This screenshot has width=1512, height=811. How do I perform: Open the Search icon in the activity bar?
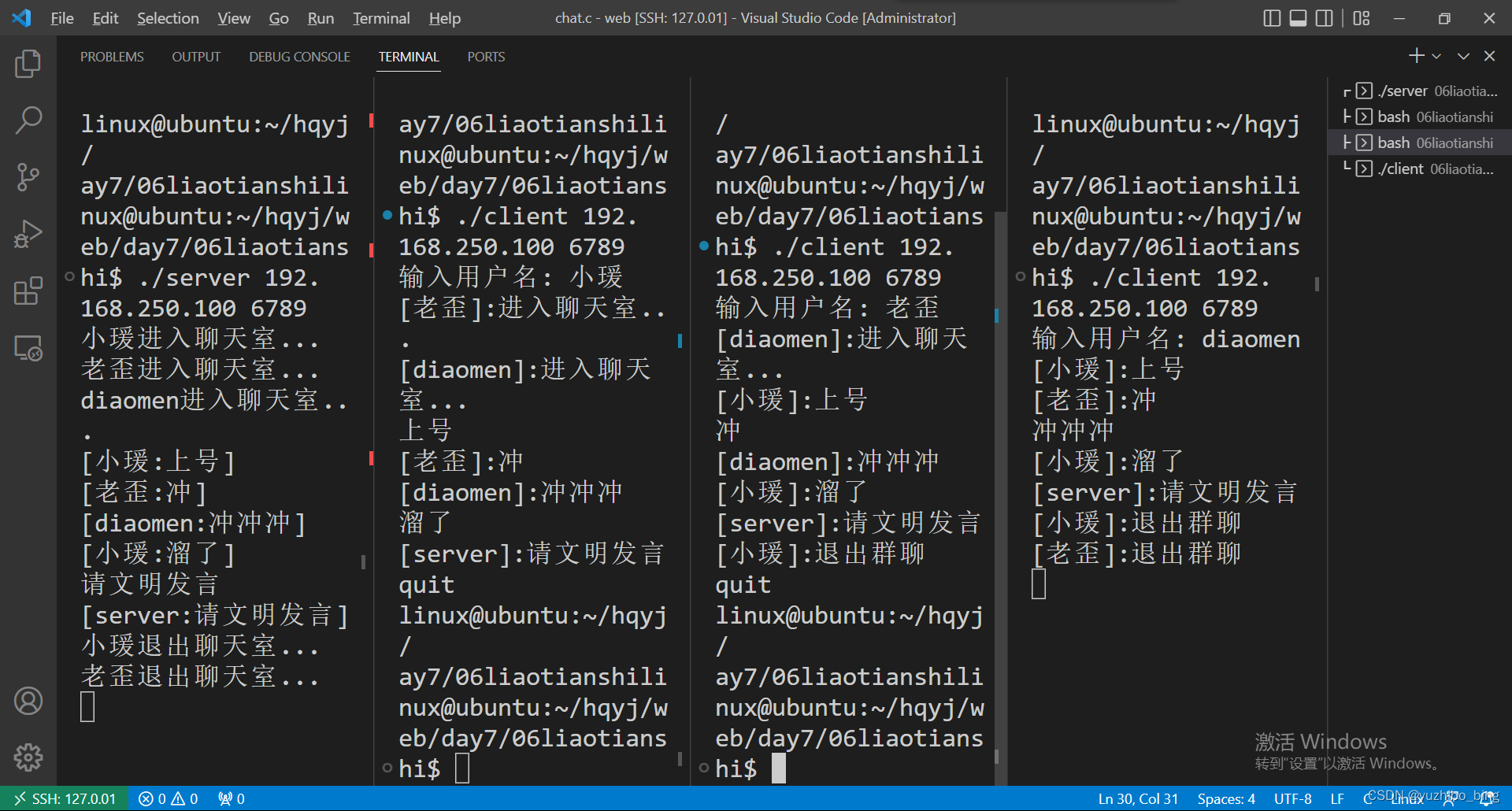point(28,120)
